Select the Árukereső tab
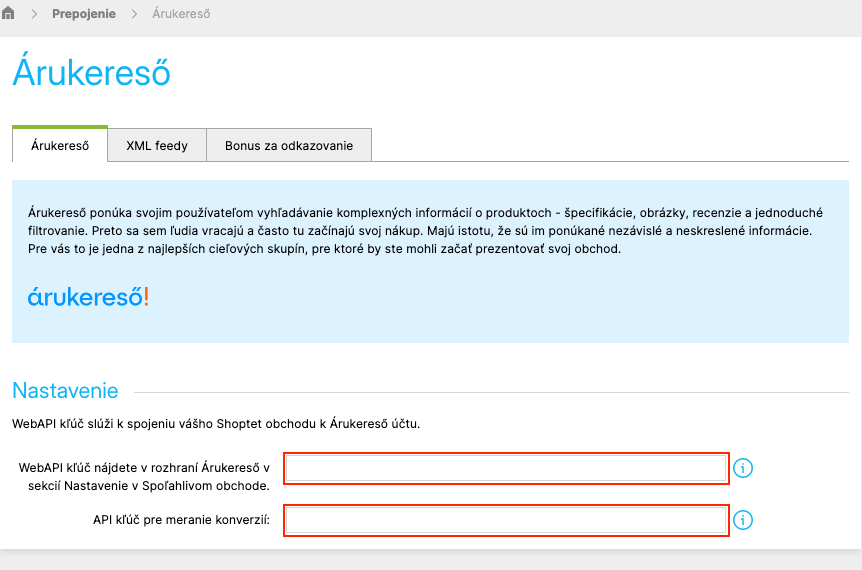The height and width of the screenshot is (570, 862). (60, 145)
